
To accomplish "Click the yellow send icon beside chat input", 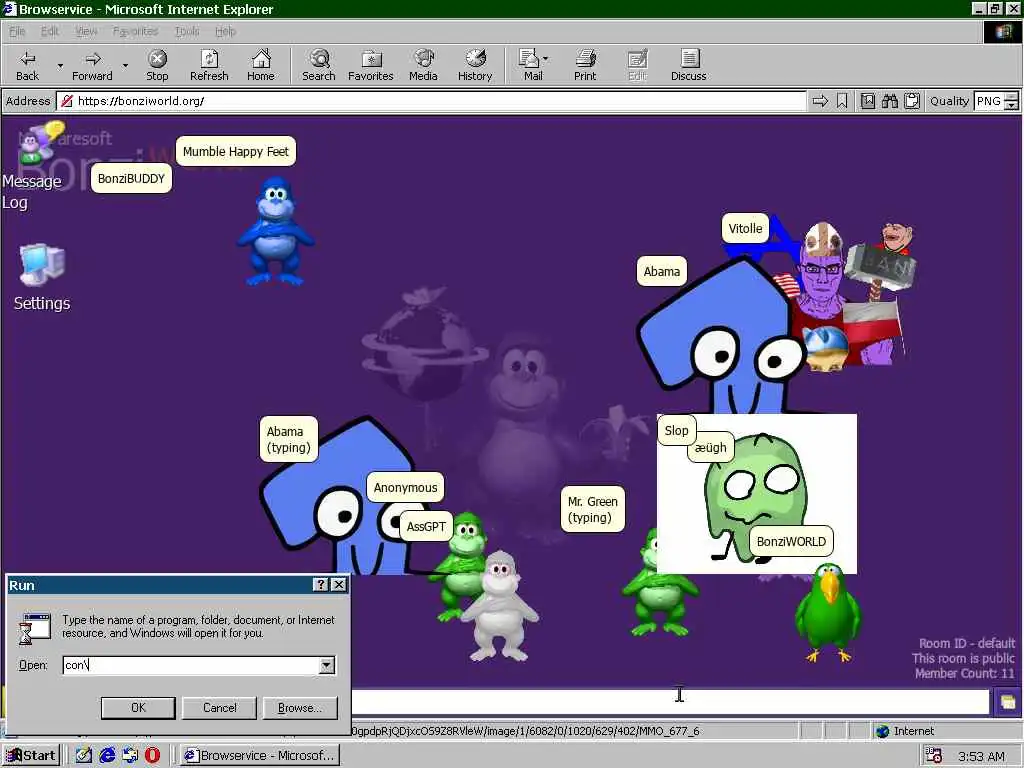I will [x=1007, y=703].
